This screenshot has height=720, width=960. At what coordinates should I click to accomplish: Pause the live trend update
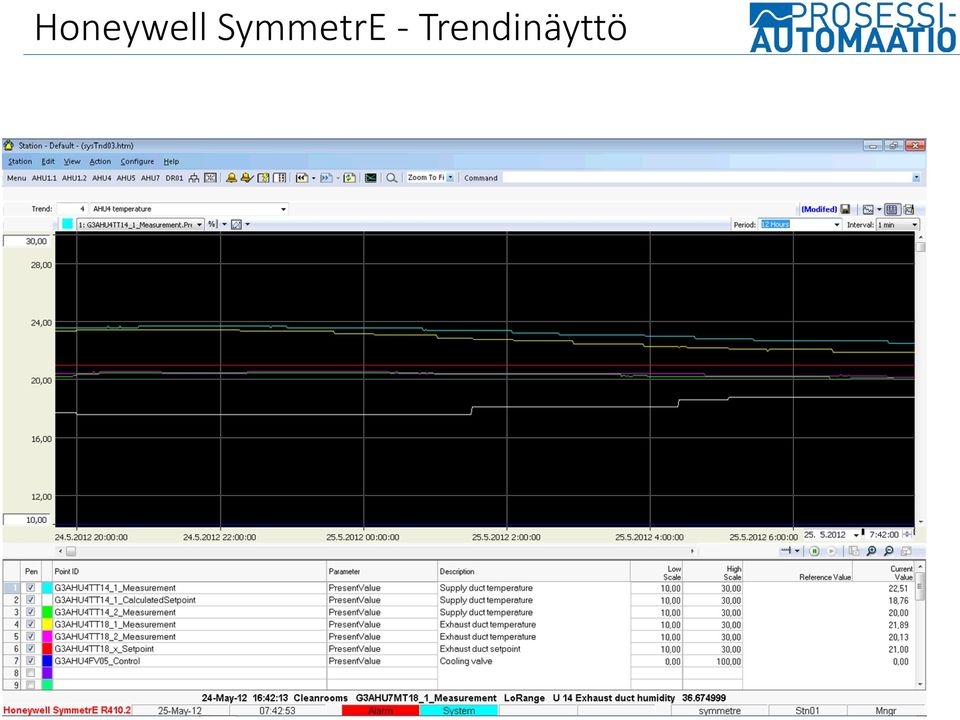(814, 551)
